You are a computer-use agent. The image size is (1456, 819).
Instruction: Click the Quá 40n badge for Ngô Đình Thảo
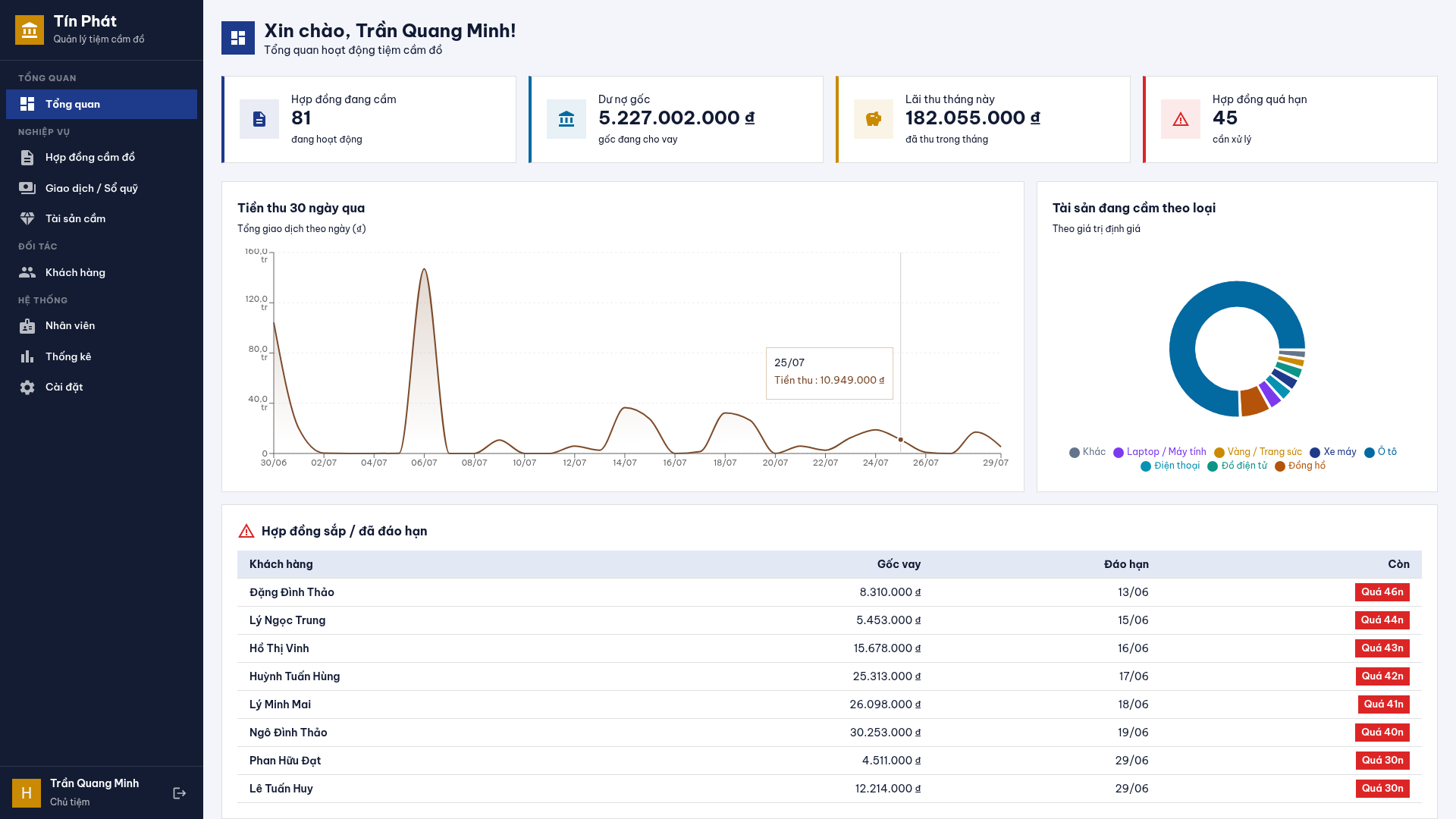tap(1382, 733)
